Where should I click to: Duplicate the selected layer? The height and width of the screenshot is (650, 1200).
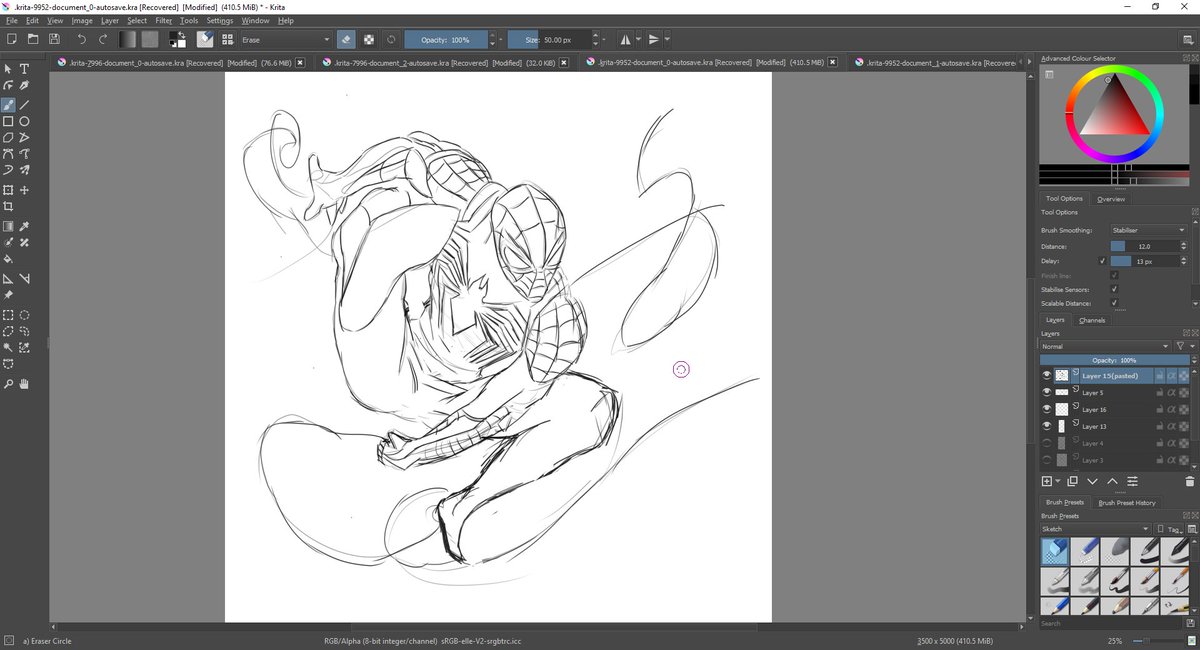[1072, 481]
